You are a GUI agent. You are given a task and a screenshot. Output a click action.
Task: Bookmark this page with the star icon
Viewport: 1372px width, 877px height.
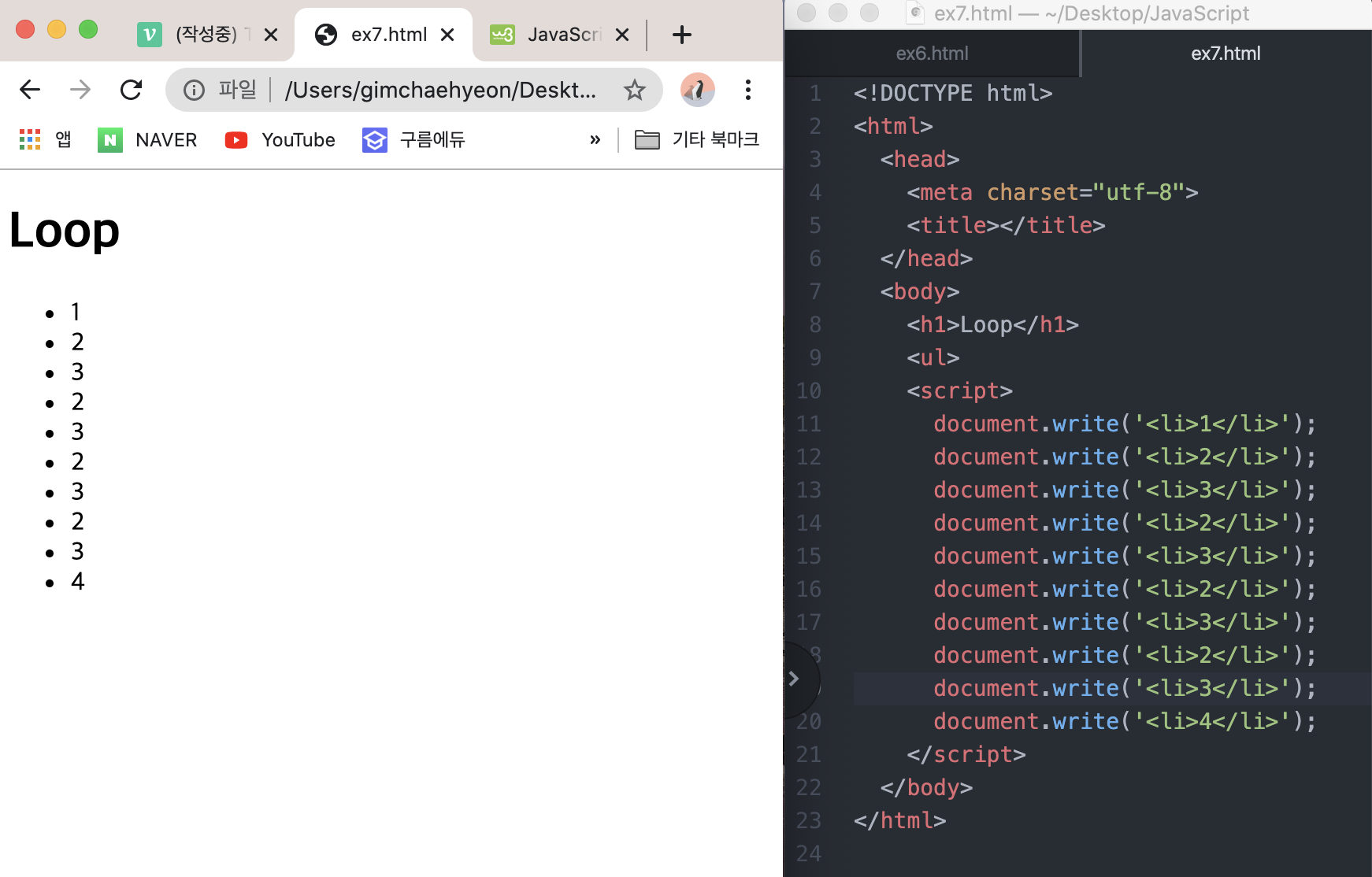point(635,91)
